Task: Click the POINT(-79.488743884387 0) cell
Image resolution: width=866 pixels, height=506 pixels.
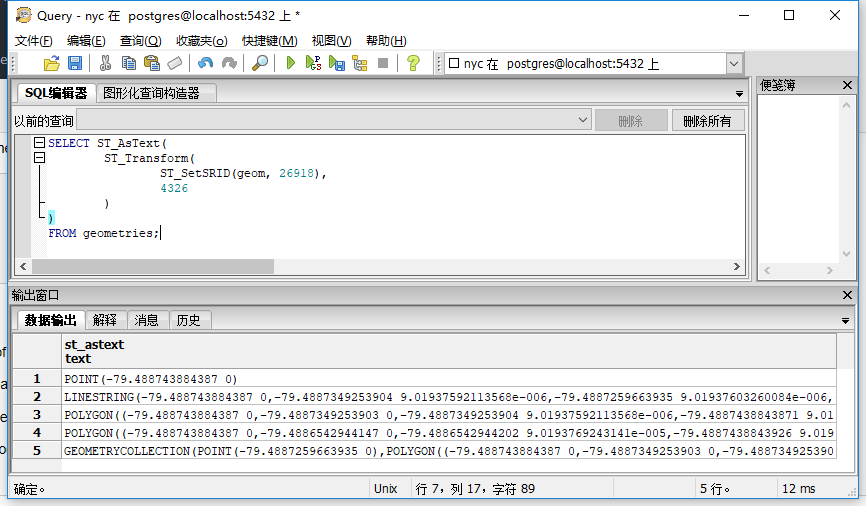Action: pos(449,379)
